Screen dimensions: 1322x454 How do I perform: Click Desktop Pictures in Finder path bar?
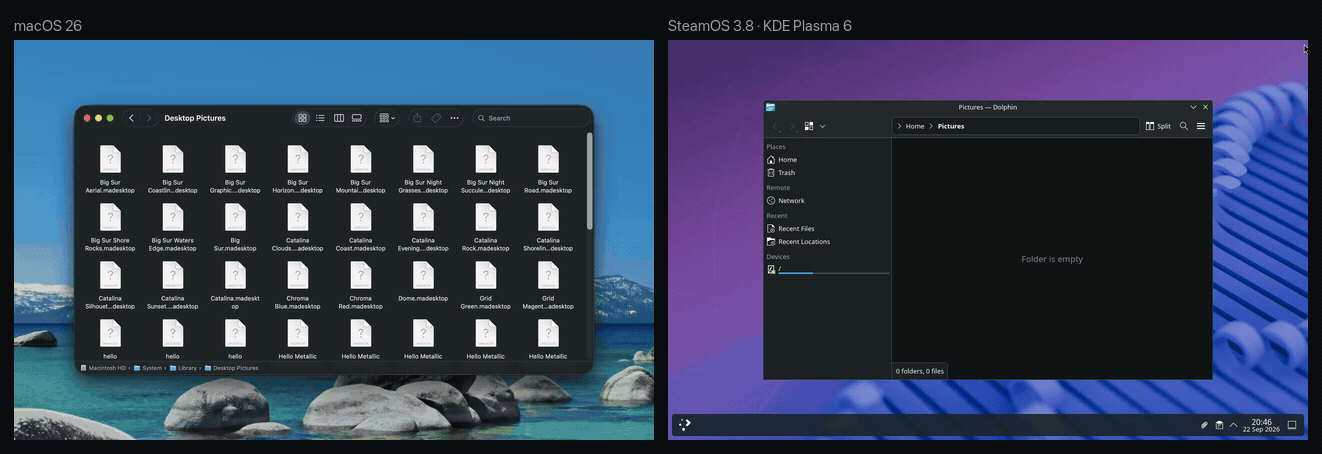[231, 368]
